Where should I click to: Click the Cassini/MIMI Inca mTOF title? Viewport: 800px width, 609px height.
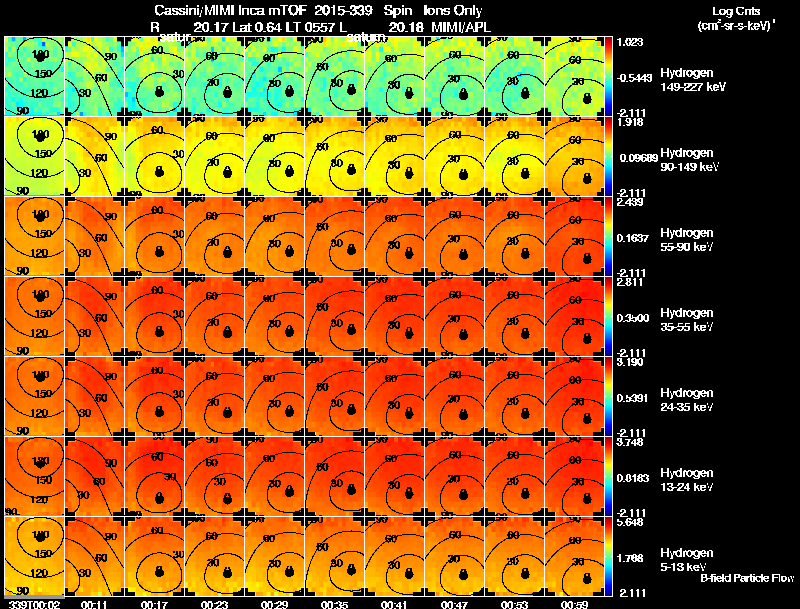pyautogui.click(x=231, y=11)
